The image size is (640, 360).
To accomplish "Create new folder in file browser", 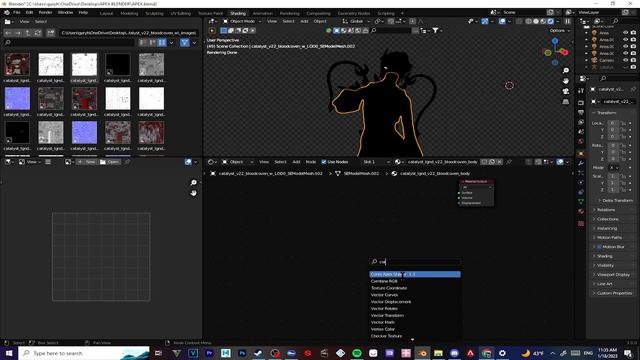I will click(51, 33).
